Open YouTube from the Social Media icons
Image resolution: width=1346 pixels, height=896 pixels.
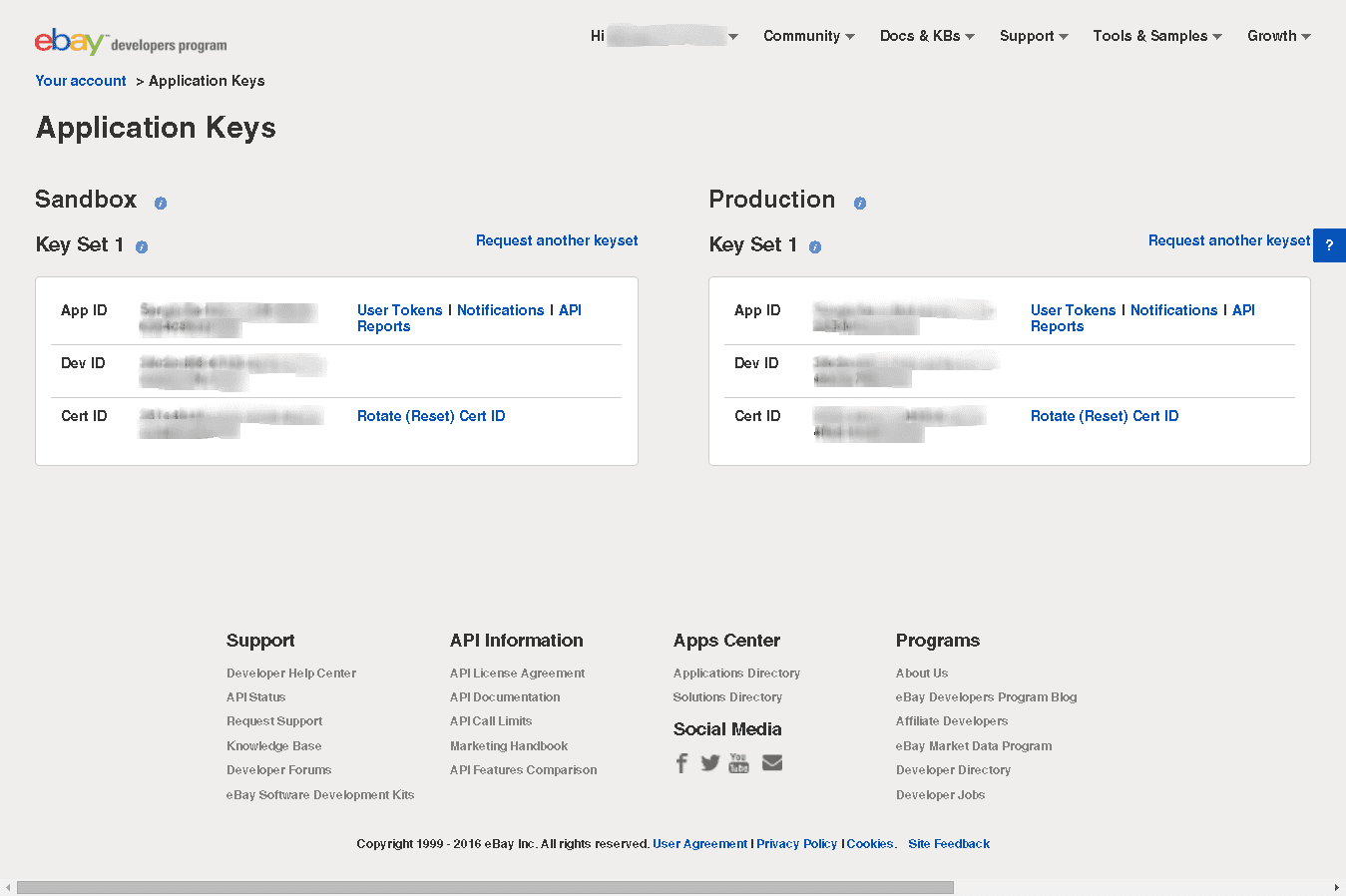738,762
